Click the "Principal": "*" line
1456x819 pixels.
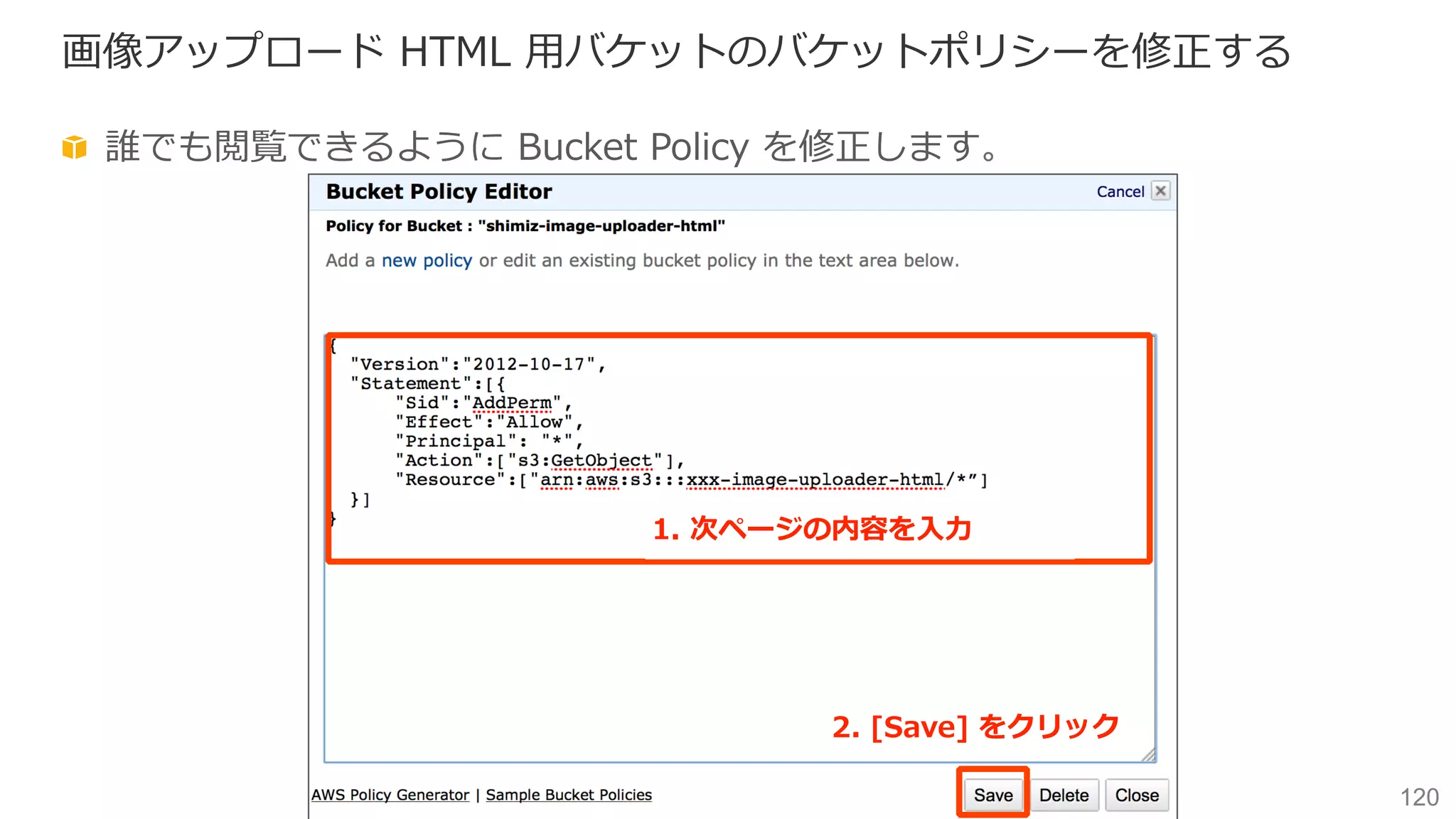coord(489,441)
